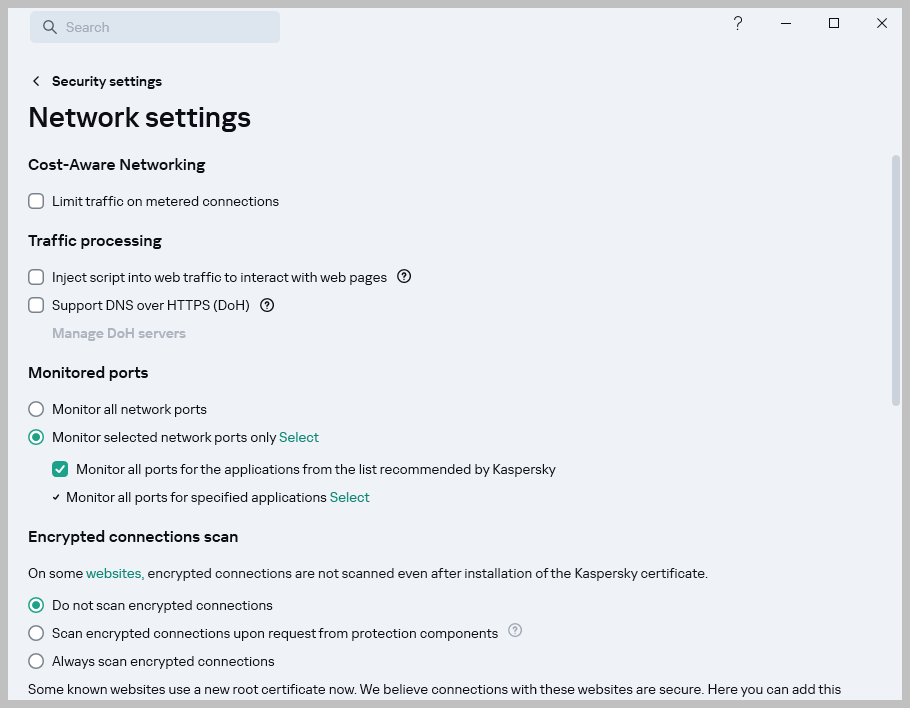The width and height of the screenshot is (910, 708).
Task: Maximize the Kaspersky settings window
Action: (x=834, y=23)
